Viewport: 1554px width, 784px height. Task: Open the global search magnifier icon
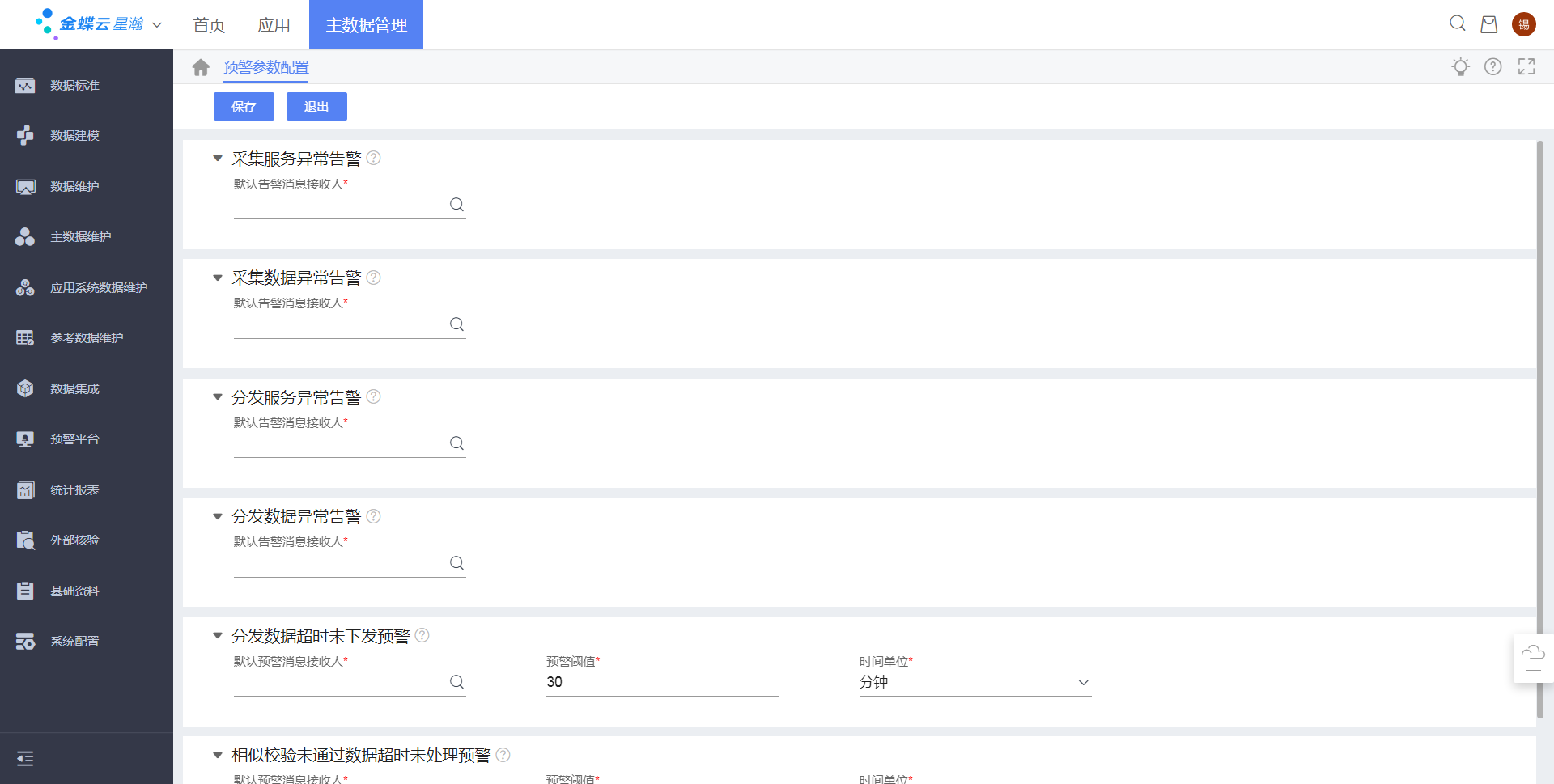tap(1458, 23)
